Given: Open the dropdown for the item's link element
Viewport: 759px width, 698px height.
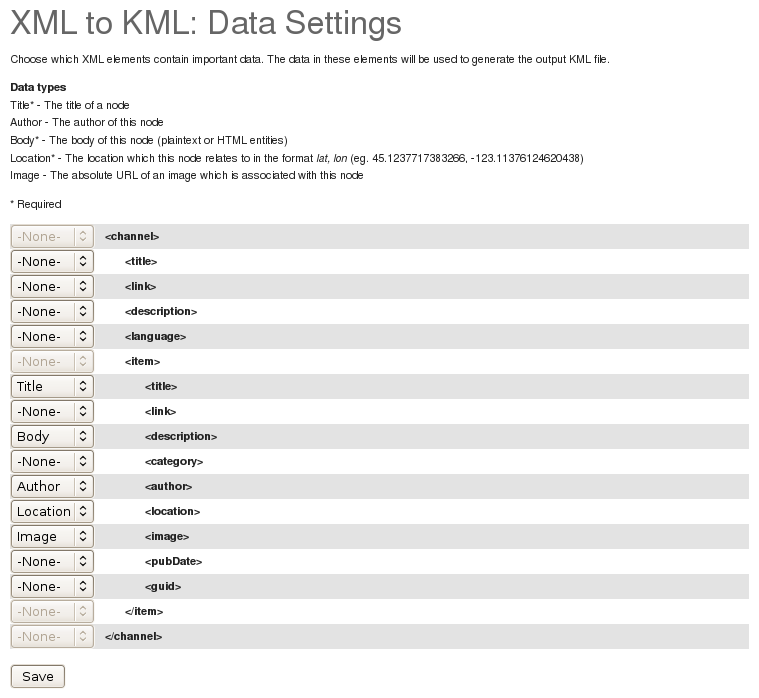Looking at the screenshot, I should (52, 411).
